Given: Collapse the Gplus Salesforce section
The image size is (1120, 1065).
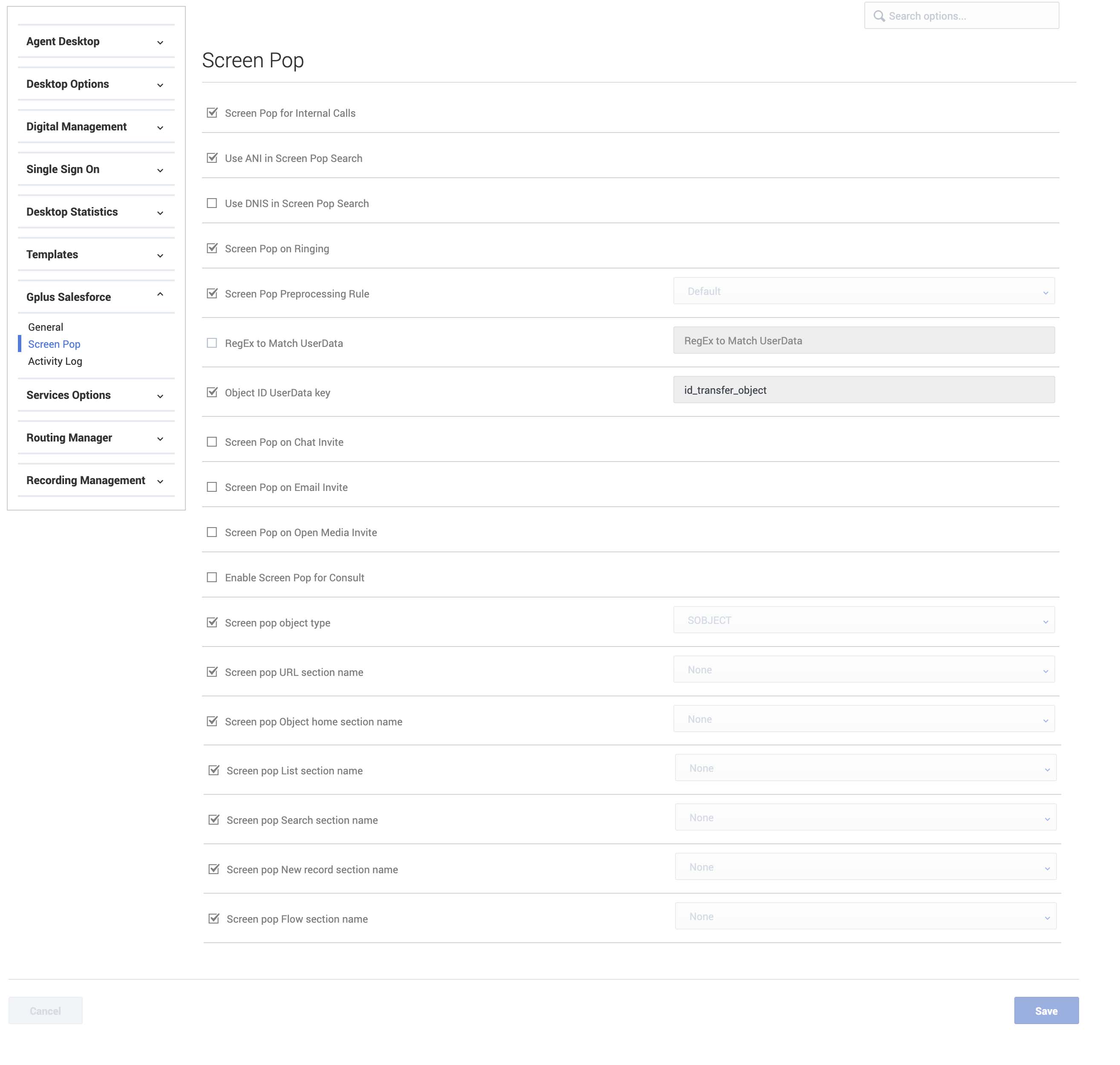Looking at the screenshot, I should (69, 297).
